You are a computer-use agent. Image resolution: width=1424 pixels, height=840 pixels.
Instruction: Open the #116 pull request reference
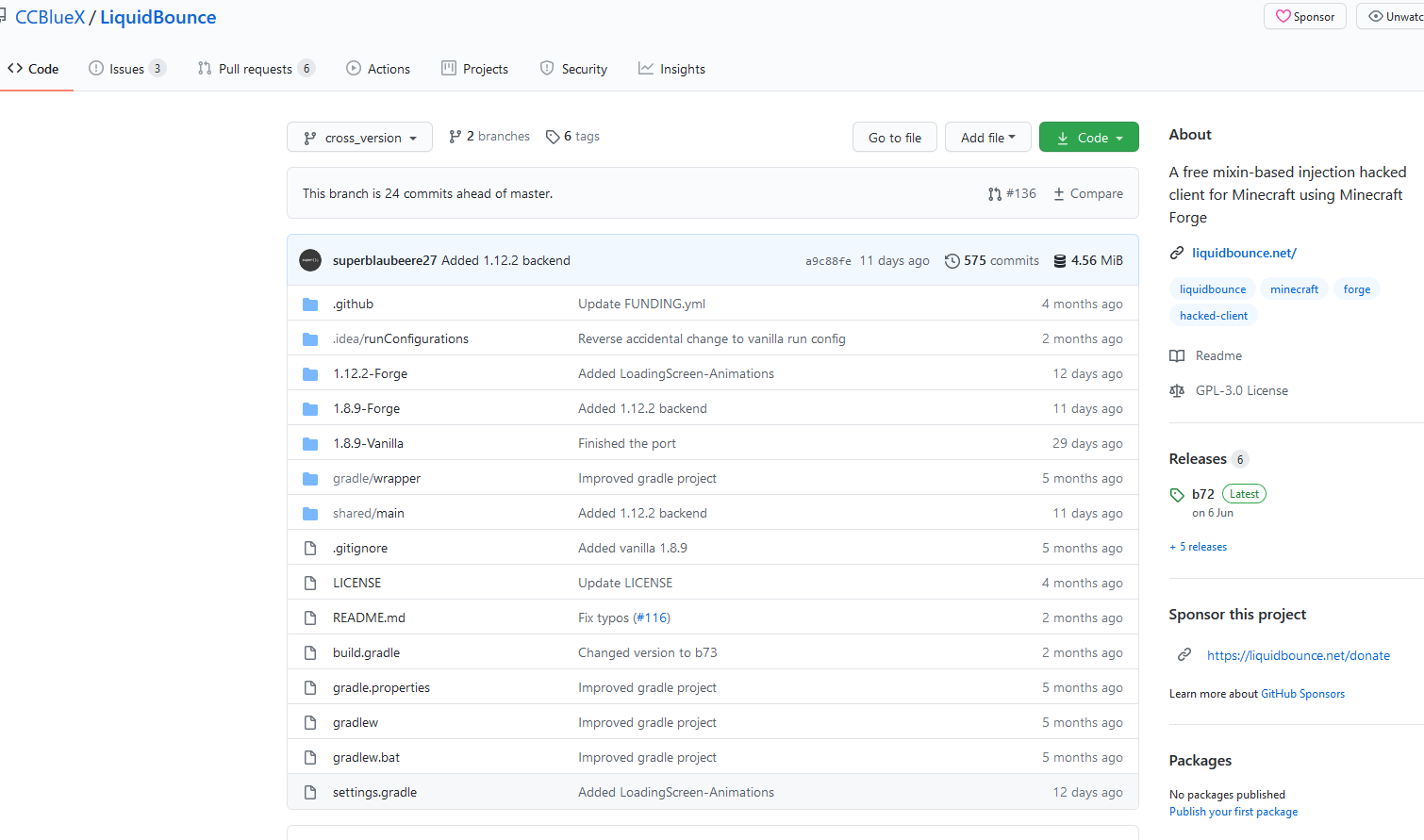(x=652, y=618)
